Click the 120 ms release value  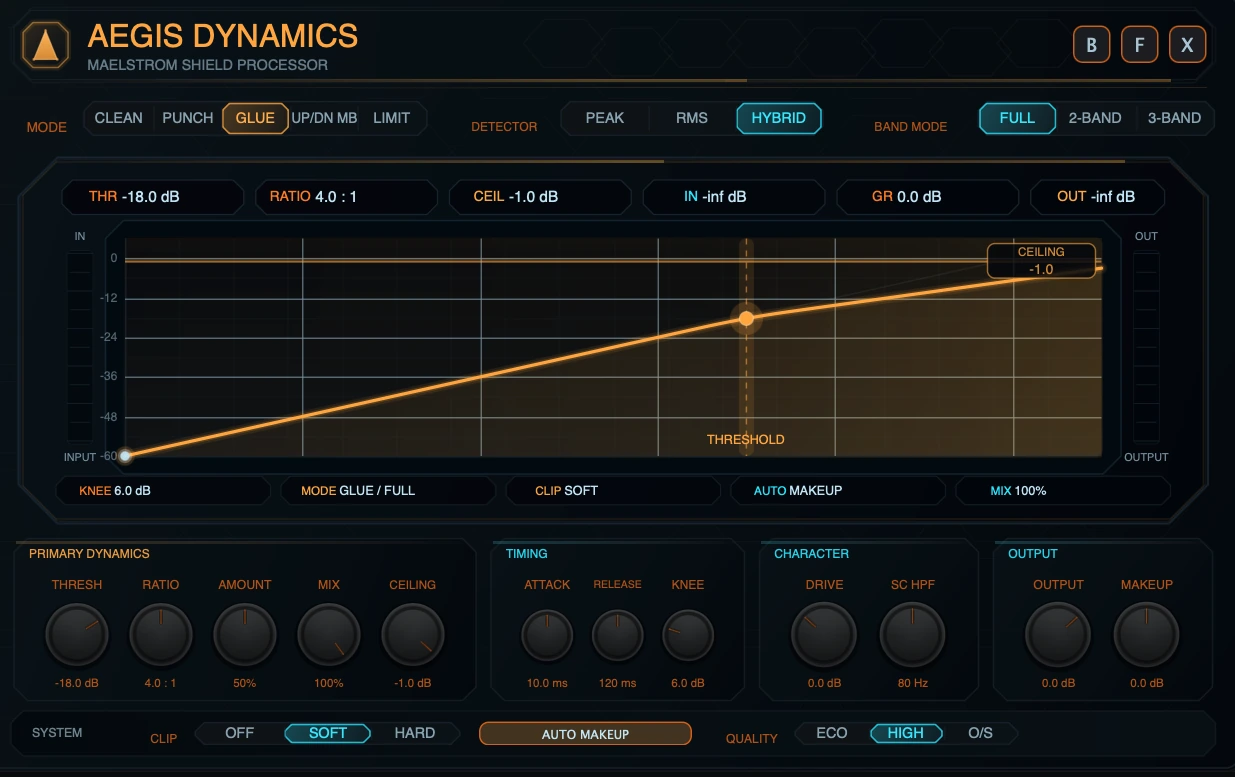pyautogui.click(x=618, y=683)
